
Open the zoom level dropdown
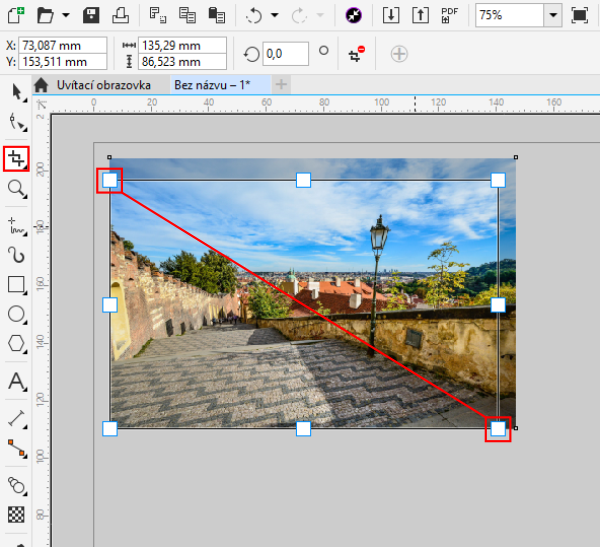click(553, 15)
